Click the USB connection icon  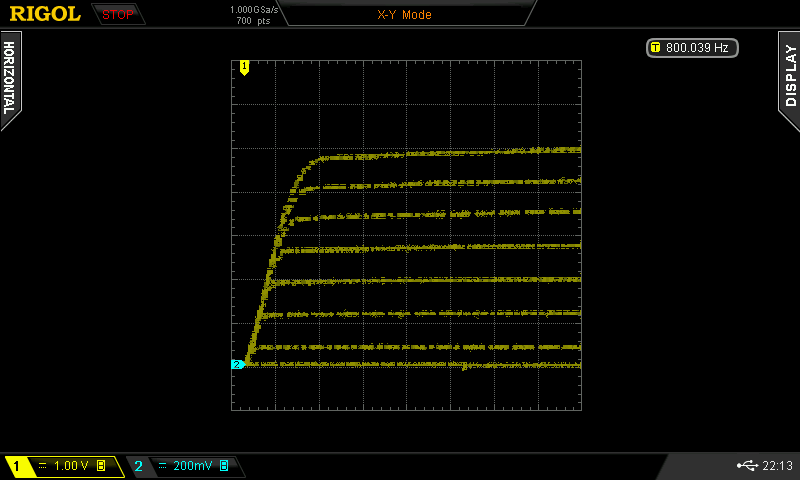click(746, 465)
